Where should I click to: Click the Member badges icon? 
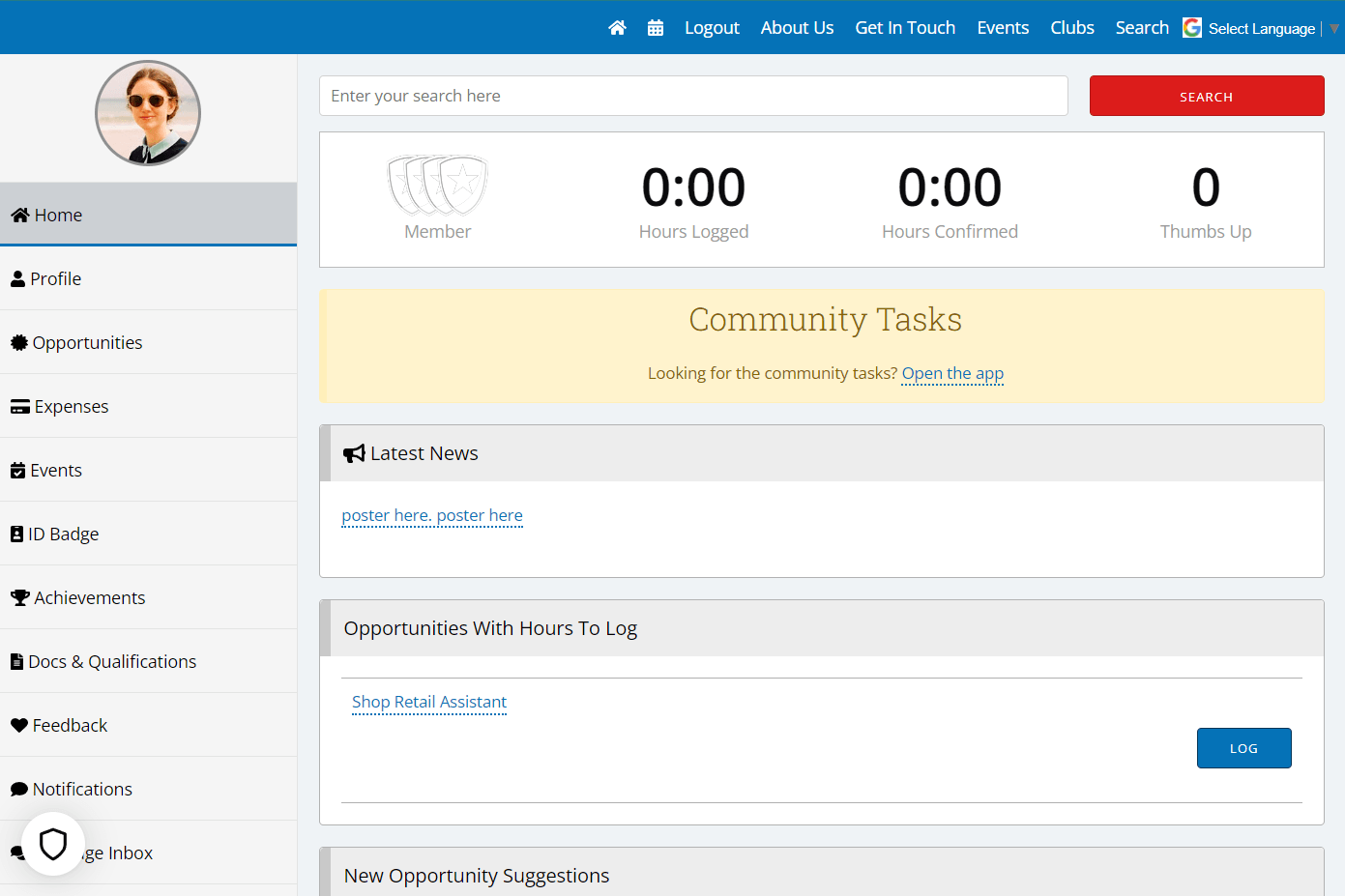click(x=438, y=185)
